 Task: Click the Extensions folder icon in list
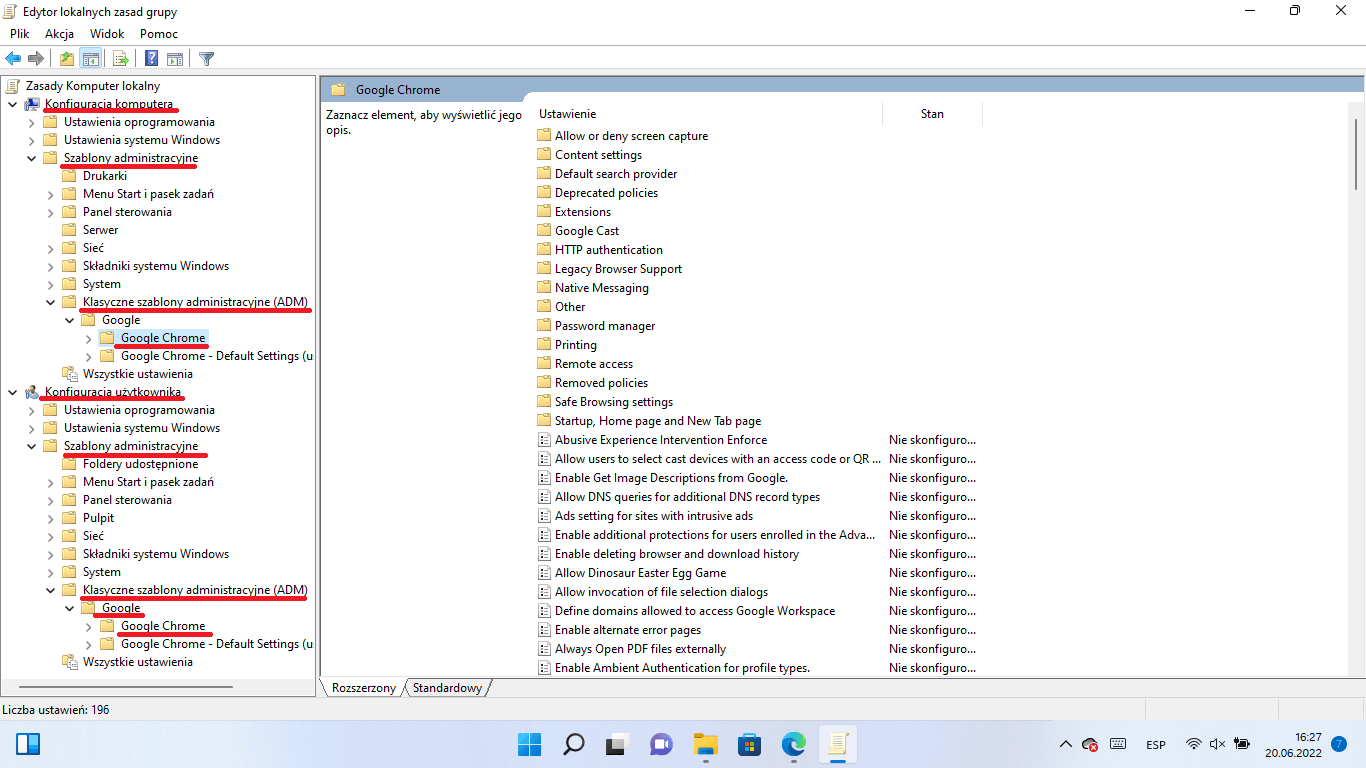pyautogui.click(x=544, y=211)
